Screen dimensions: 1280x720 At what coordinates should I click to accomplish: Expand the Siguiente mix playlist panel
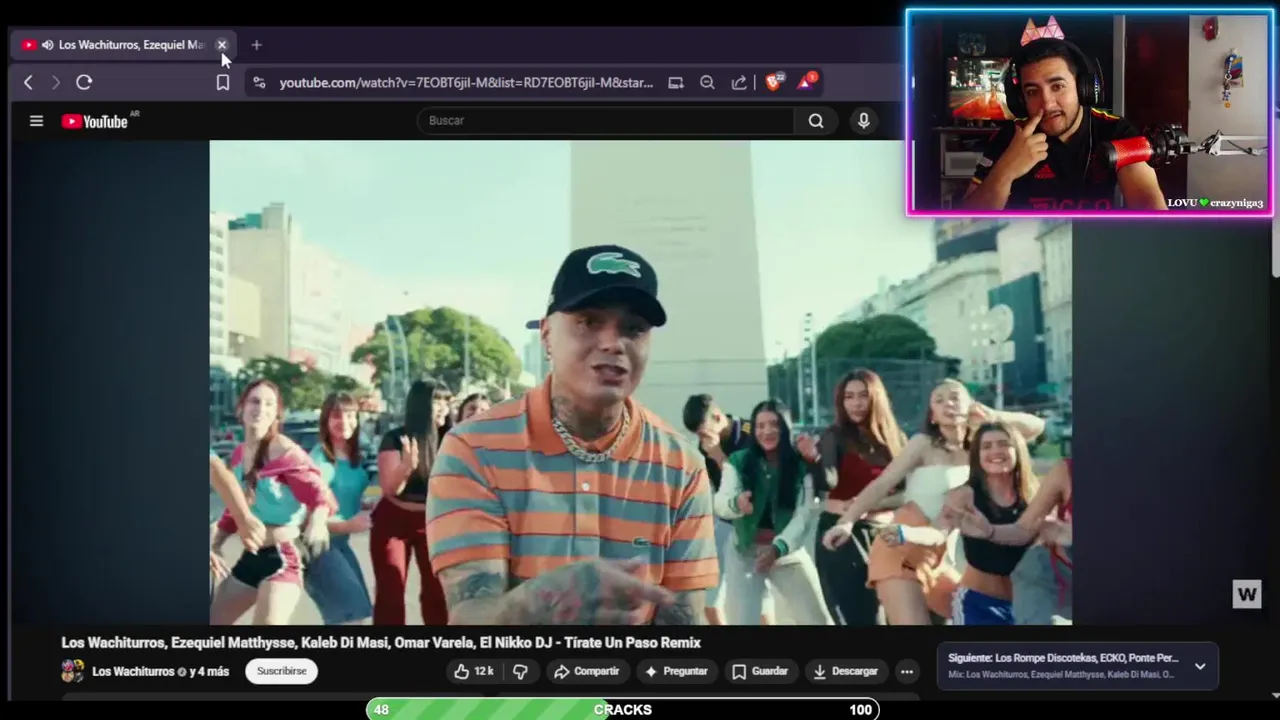(x=1200, y=666)
